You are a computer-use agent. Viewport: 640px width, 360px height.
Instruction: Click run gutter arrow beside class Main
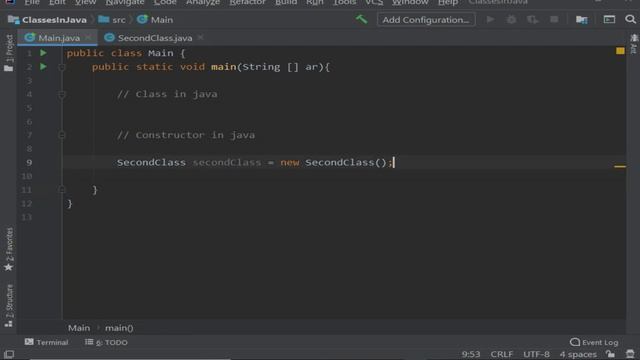pos(43,53)
